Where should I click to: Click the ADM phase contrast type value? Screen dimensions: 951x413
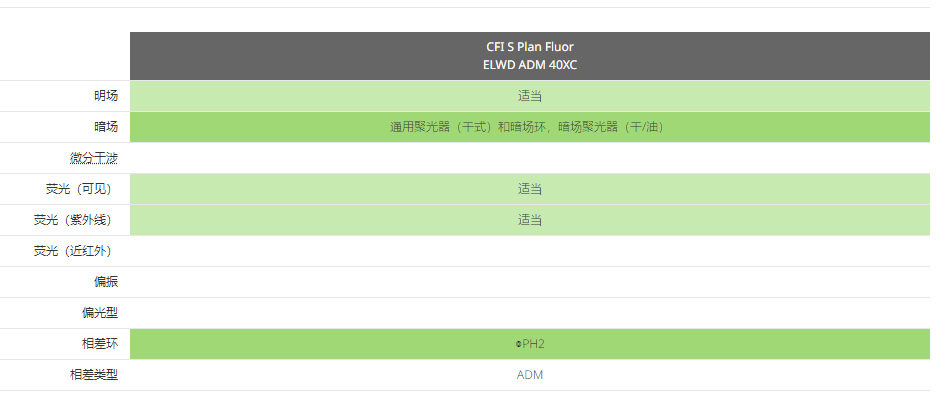(529, 375)
